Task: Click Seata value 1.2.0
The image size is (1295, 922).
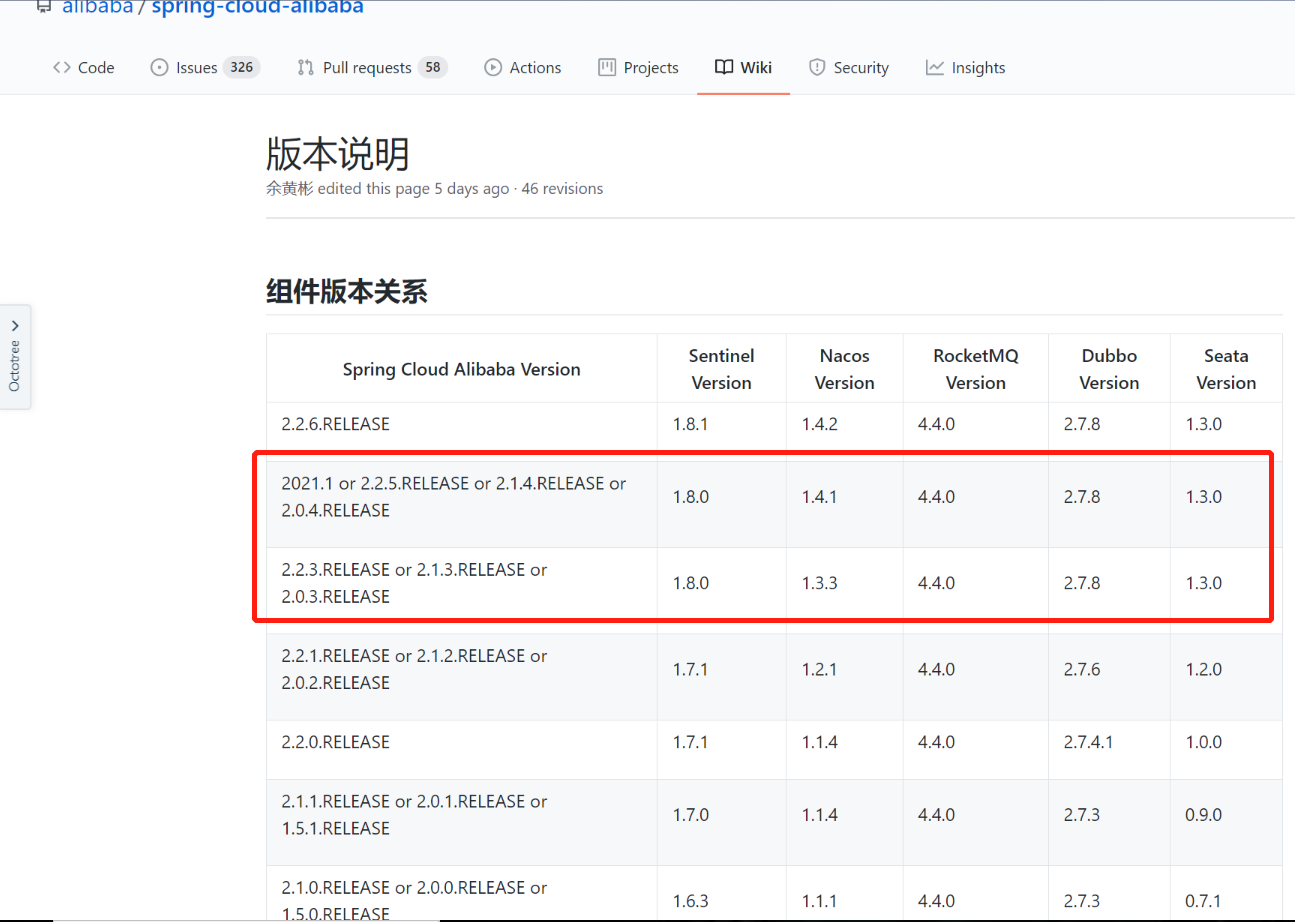Action: click(1204, 669)
